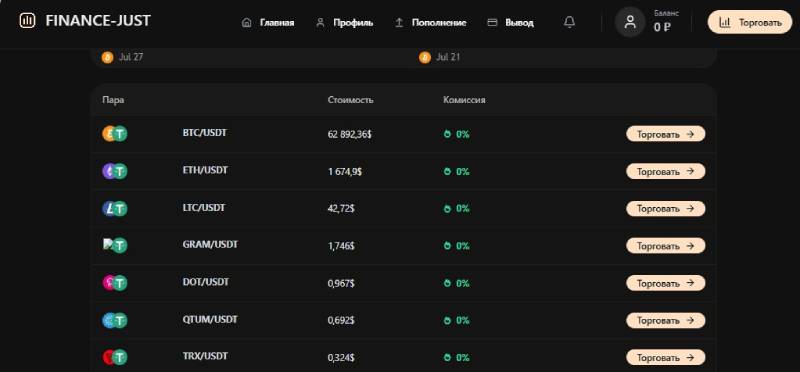
Task: Open the user avatar icon
Action: coord(630,22)
